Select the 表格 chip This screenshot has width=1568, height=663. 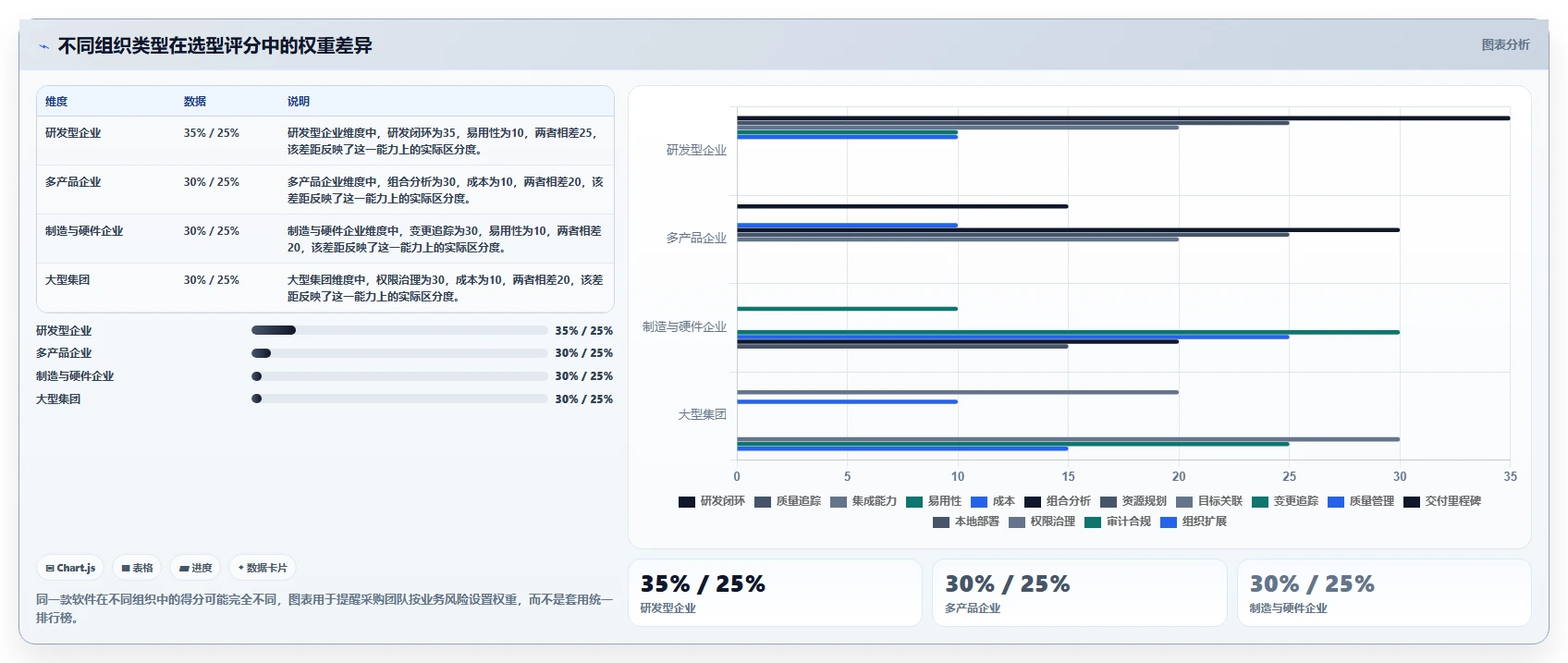[137, 568]
